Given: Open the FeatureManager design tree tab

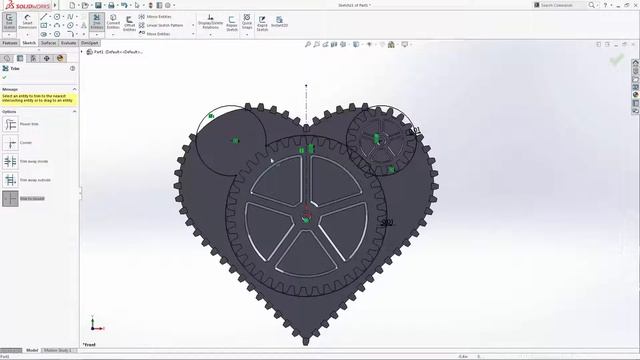Looking at the screenshot, I should coord(7,58).
